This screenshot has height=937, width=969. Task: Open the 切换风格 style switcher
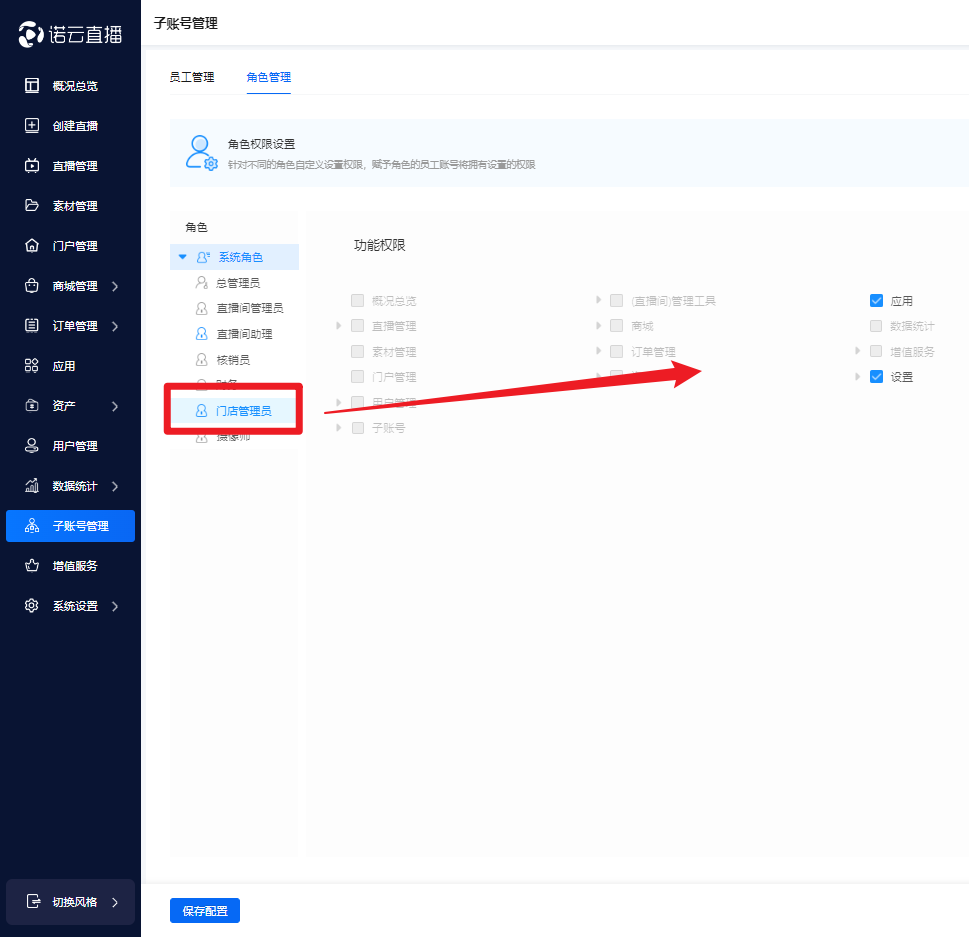pyautogui.click(x=70, y=902)
